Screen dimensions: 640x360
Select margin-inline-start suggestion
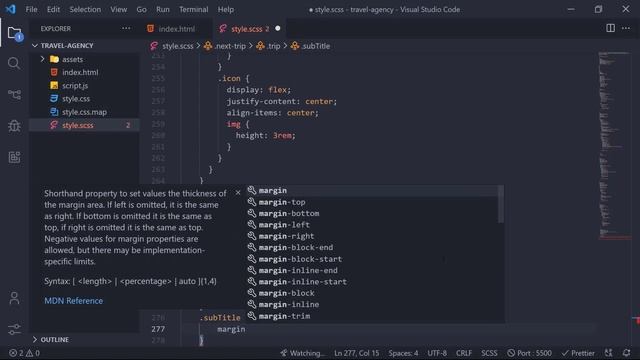pos(371,282)
